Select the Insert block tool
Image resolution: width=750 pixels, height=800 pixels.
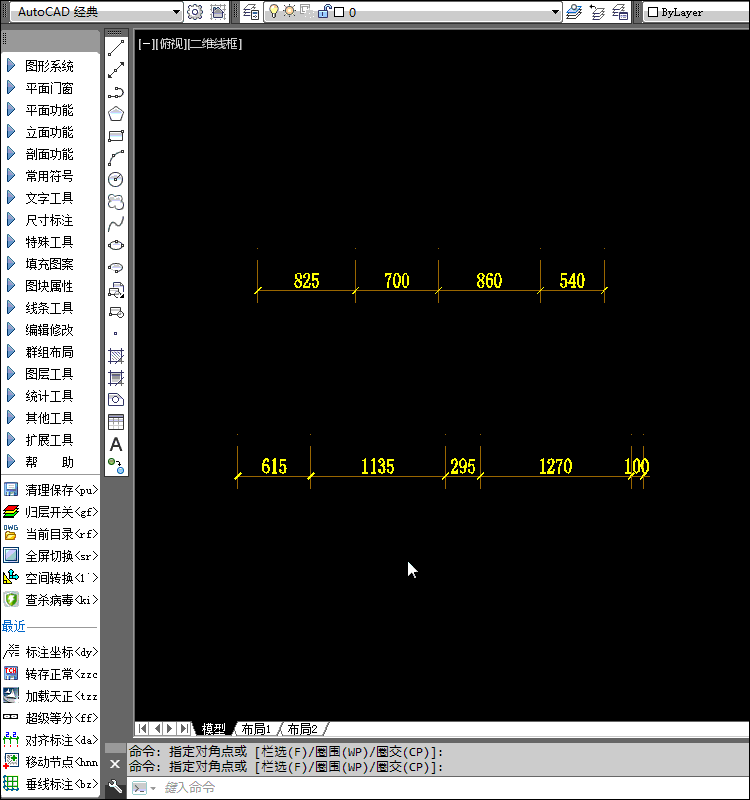[116, 289]
